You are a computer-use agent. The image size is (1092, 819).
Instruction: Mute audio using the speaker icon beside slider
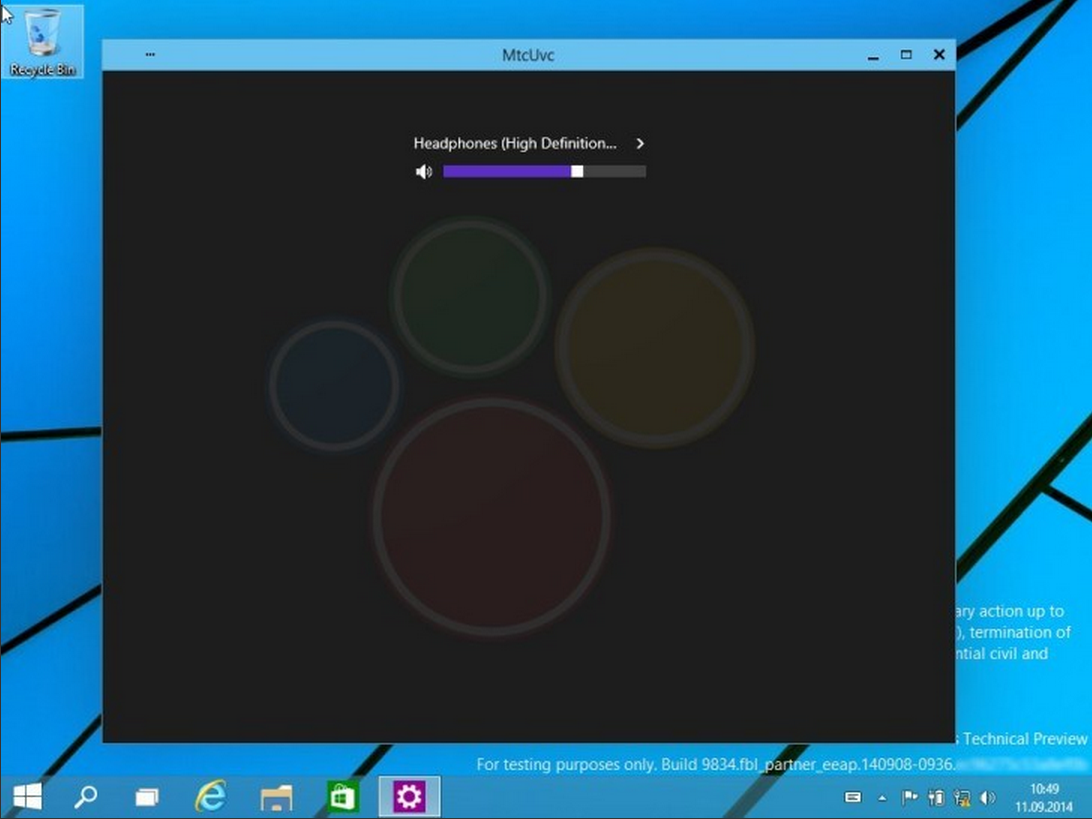(x=424, y=172)
